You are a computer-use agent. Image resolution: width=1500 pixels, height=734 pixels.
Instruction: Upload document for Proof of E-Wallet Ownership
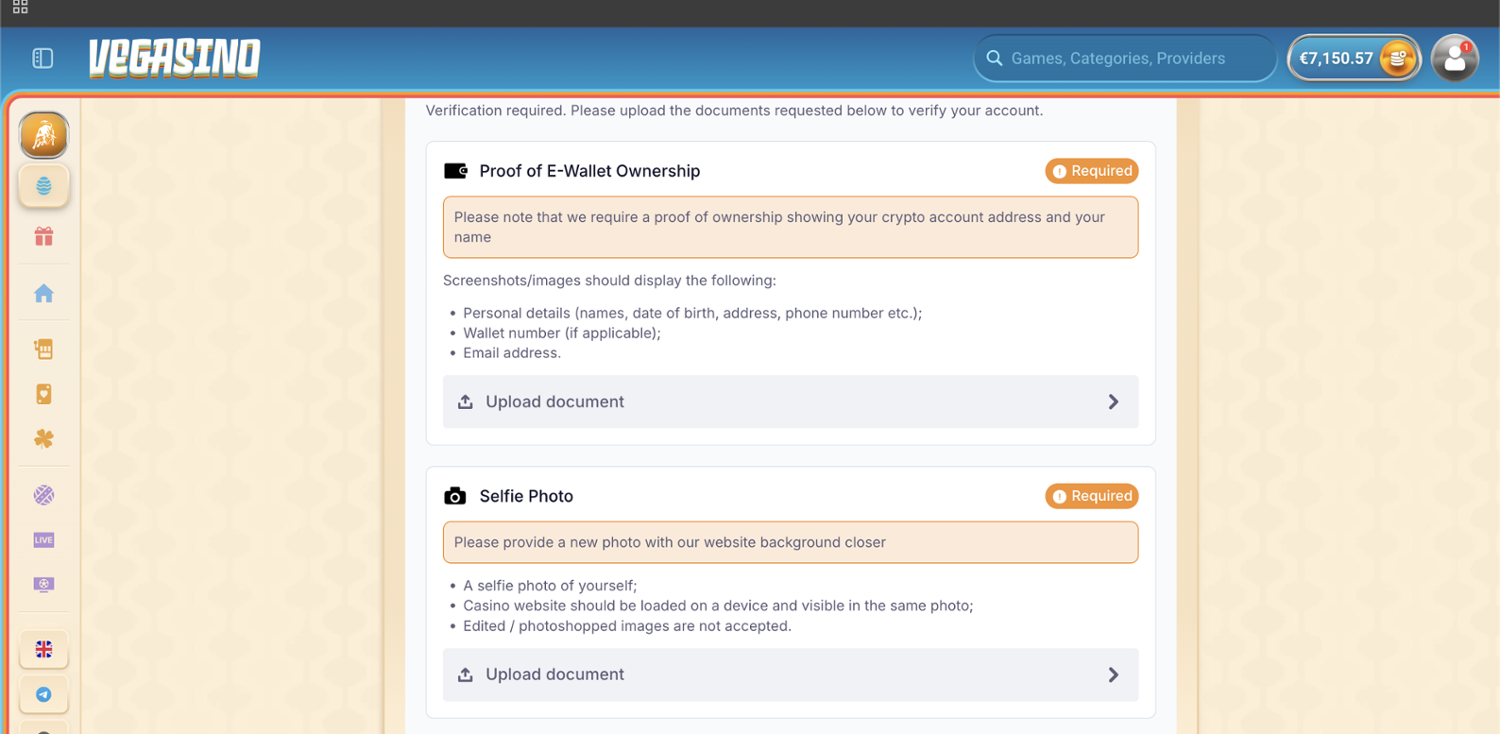(555, 402)
